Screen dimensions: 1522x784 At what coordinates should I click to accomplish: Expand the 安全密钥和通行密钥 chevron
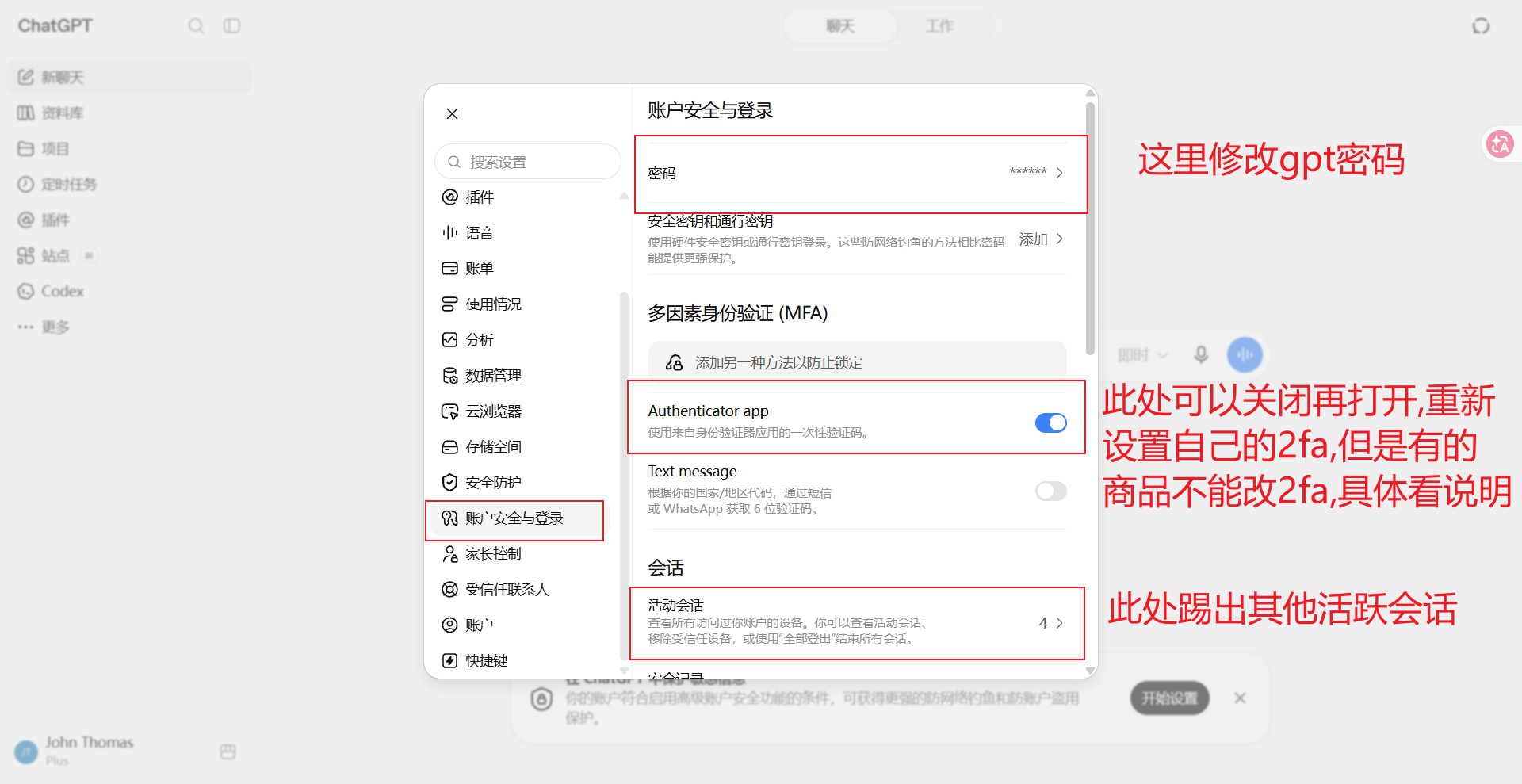click(x=1060, y=239)
